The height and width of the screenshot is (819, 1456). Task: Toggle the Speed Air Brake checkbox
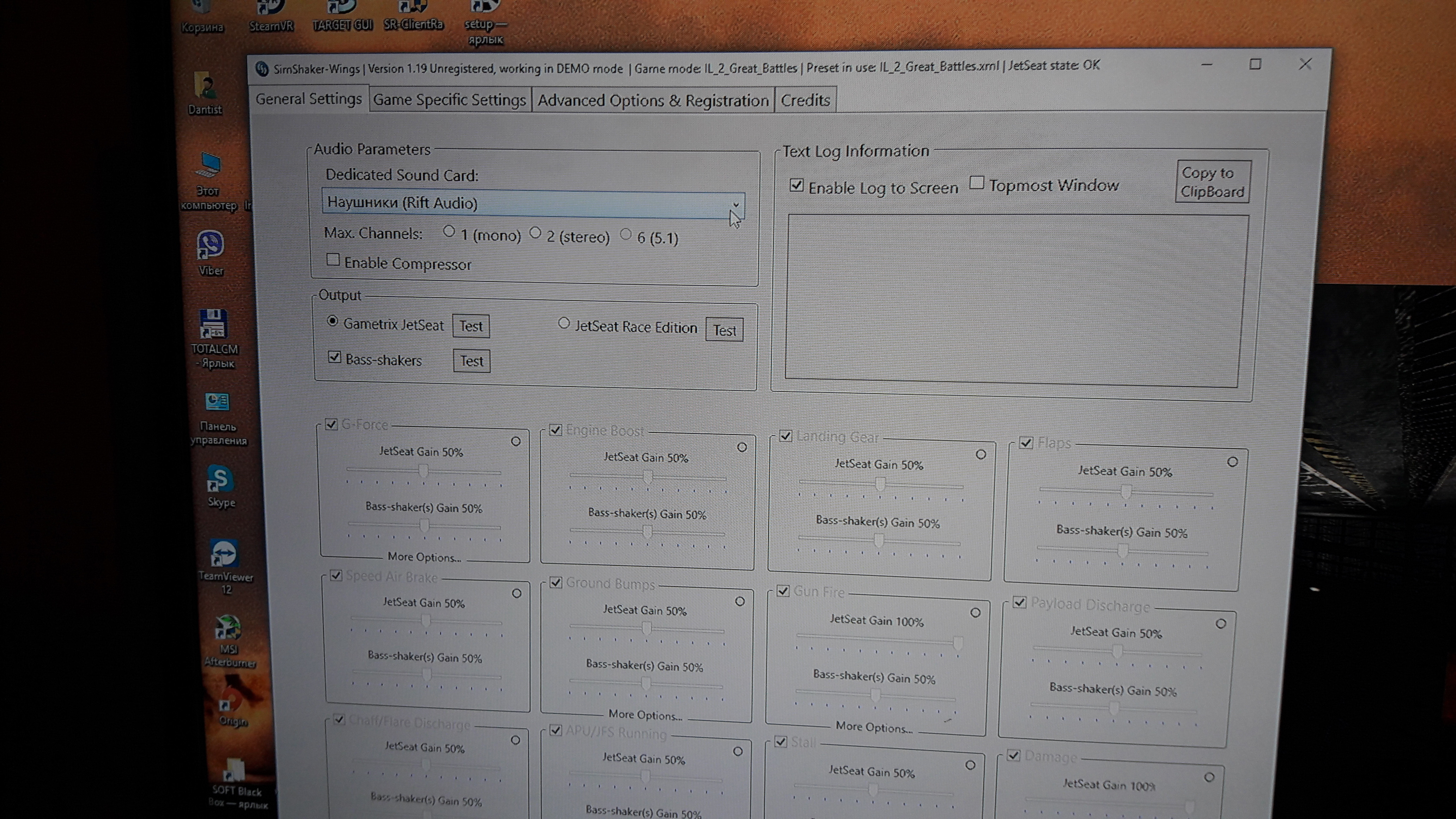tap(336, 575)
